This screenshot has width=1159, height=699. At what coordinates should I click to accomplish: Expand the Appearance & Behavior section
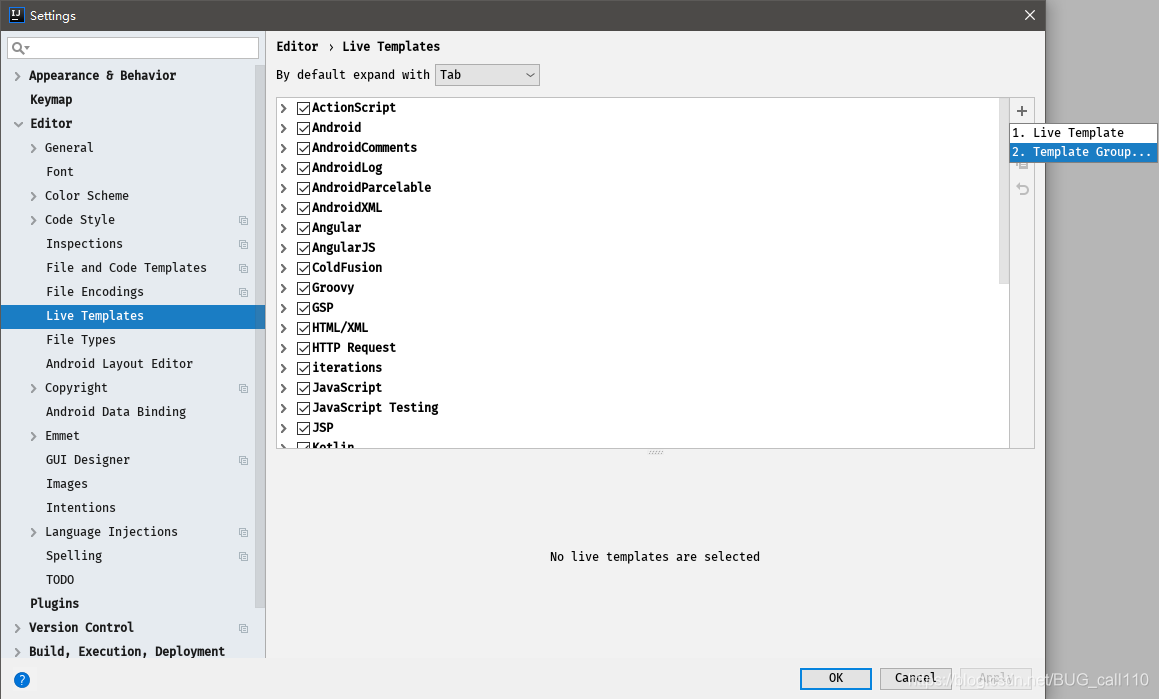pyautogui.click(x=17, y=75)
